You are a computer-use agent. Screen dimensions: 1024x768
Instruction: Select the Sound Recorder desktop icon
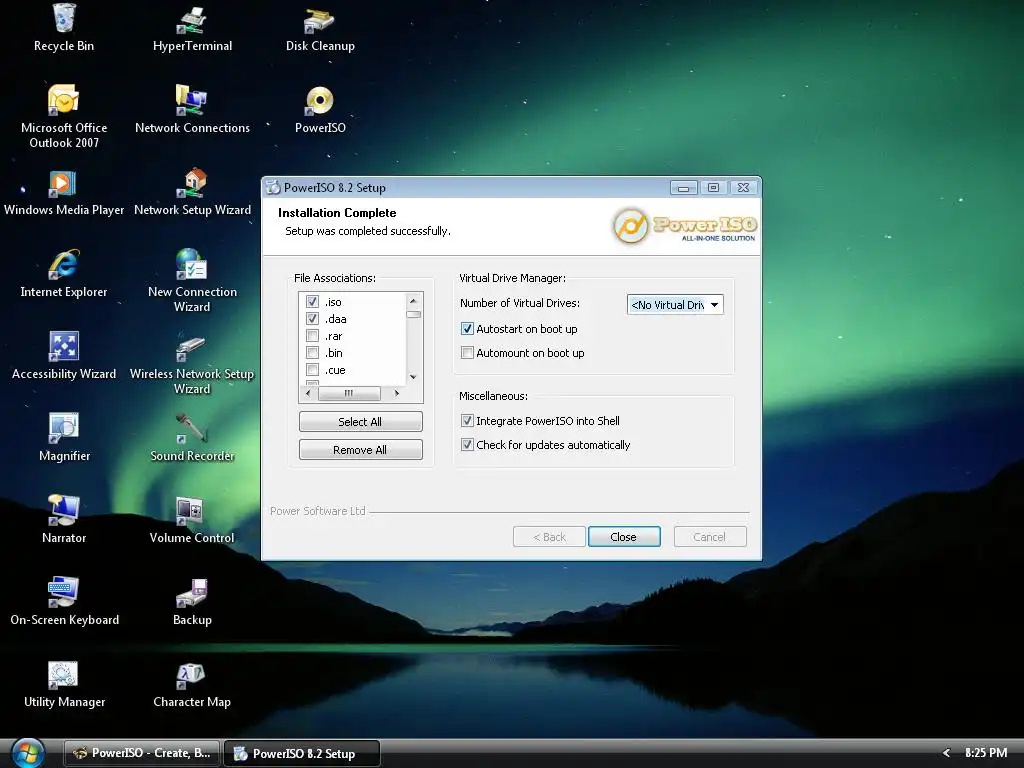pos(192,437)
